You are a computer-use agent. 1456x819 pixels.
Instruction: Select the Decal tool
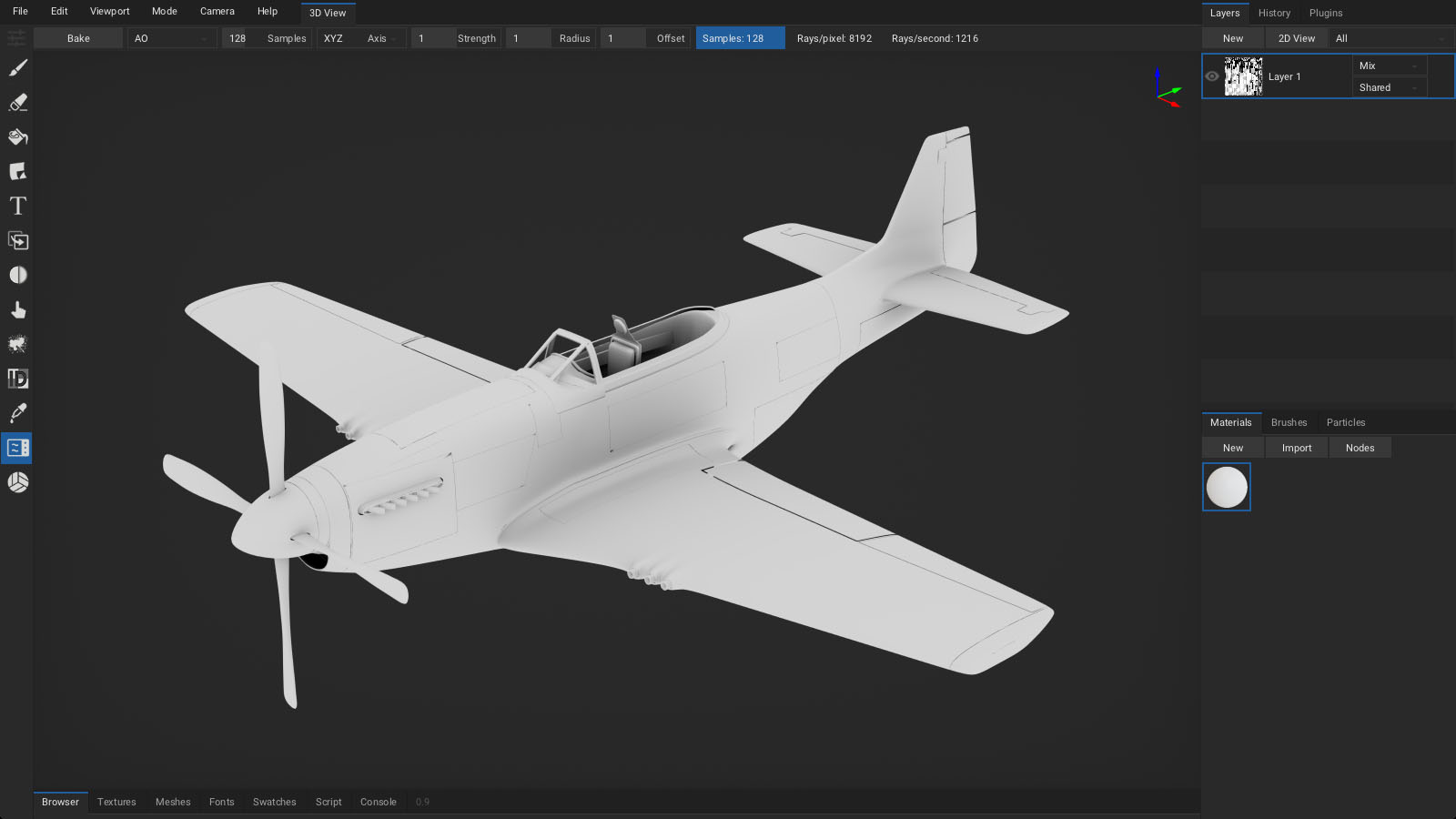point(17,172)
